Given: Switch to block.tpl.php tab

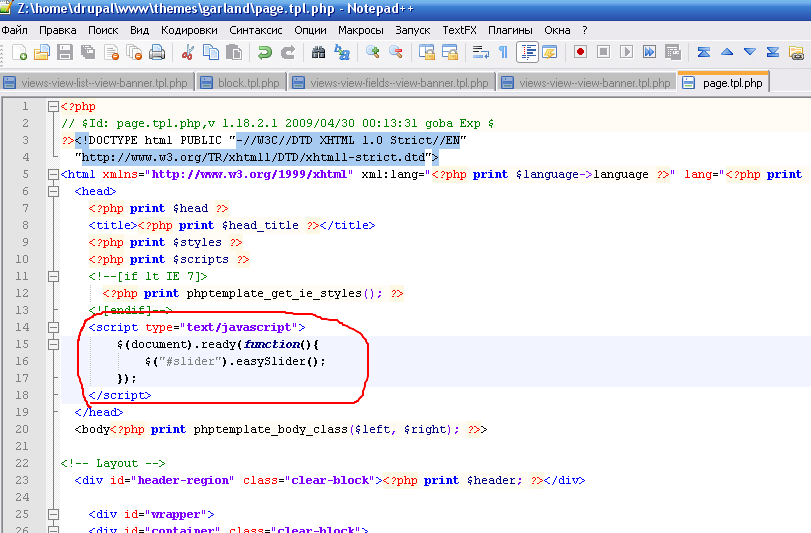Looking at the screenshot, I should (242, 83).
